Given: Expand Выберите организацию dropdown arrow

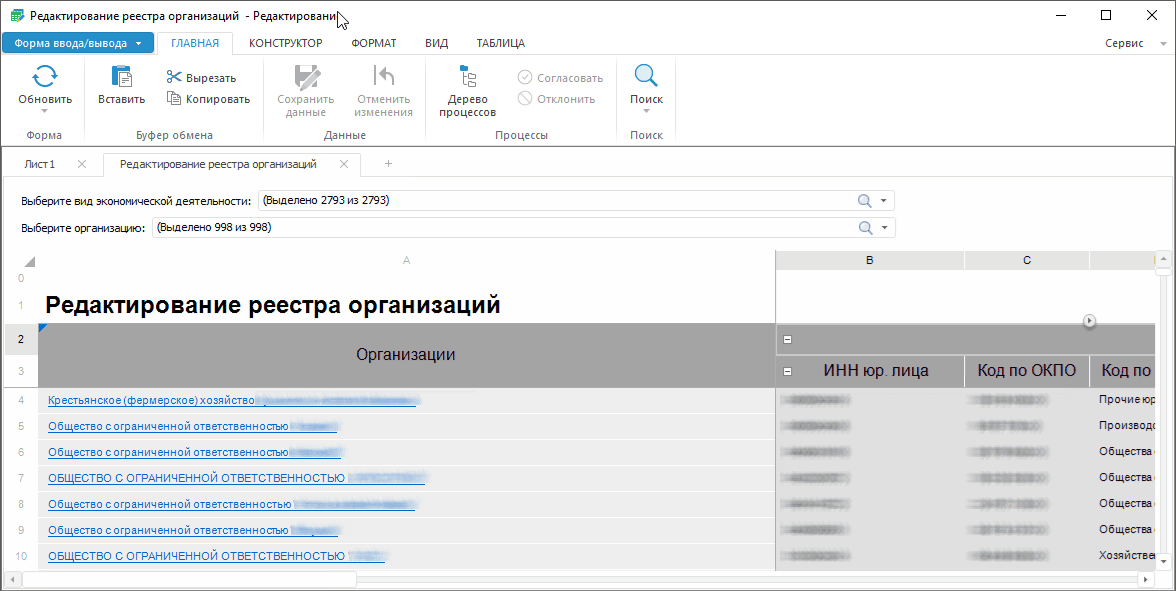Looking at the screenshot, I should pos(884,228).
